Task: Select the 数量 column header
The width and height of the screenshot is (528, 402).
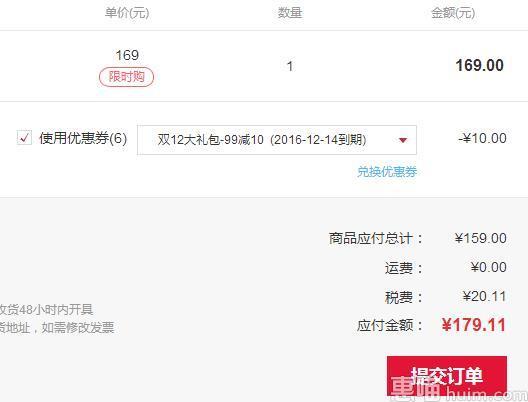Action: [x=290, y=13]
